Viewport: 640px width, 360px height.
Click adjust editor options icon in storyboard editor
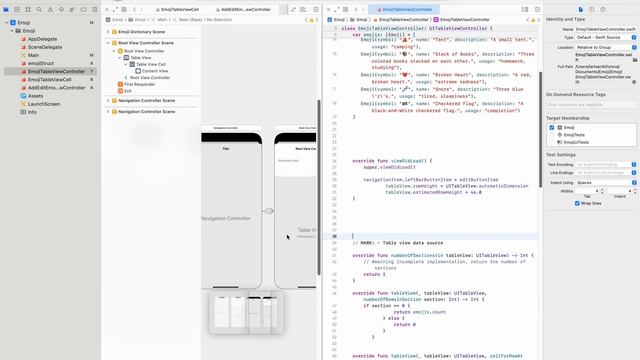(303, 9)
